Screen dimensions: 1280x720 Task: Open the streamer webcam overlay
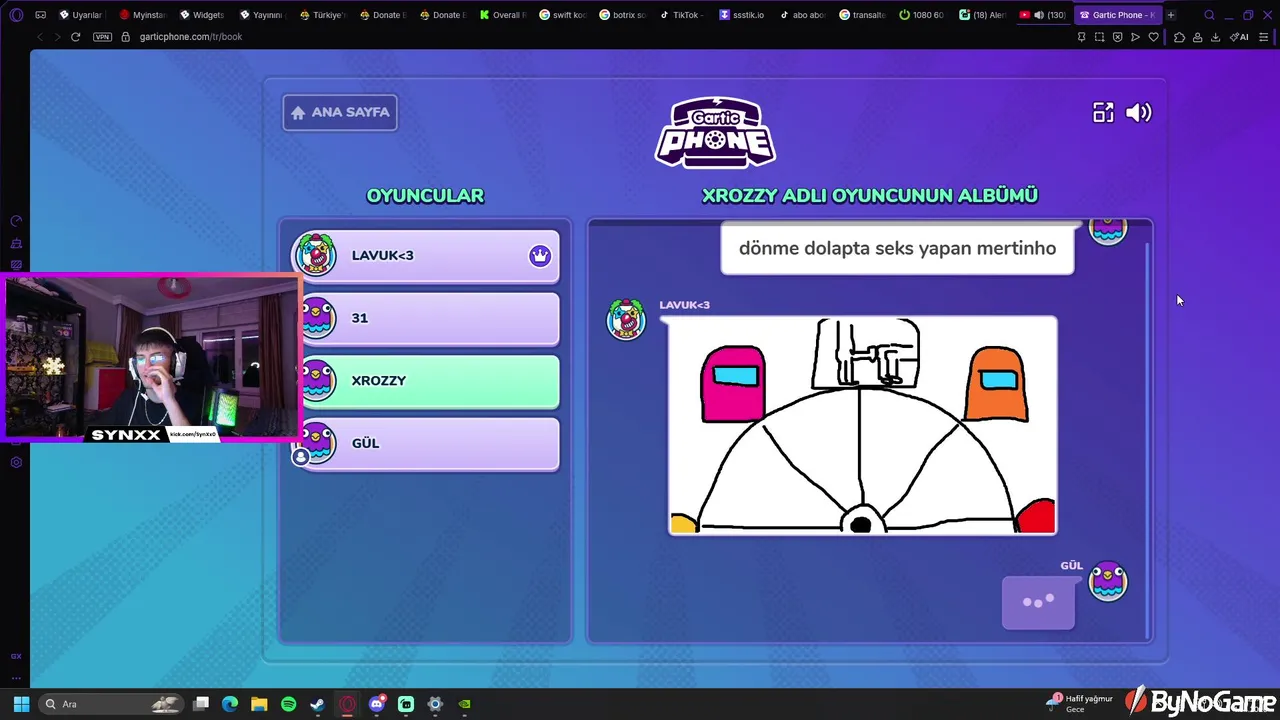152,358
